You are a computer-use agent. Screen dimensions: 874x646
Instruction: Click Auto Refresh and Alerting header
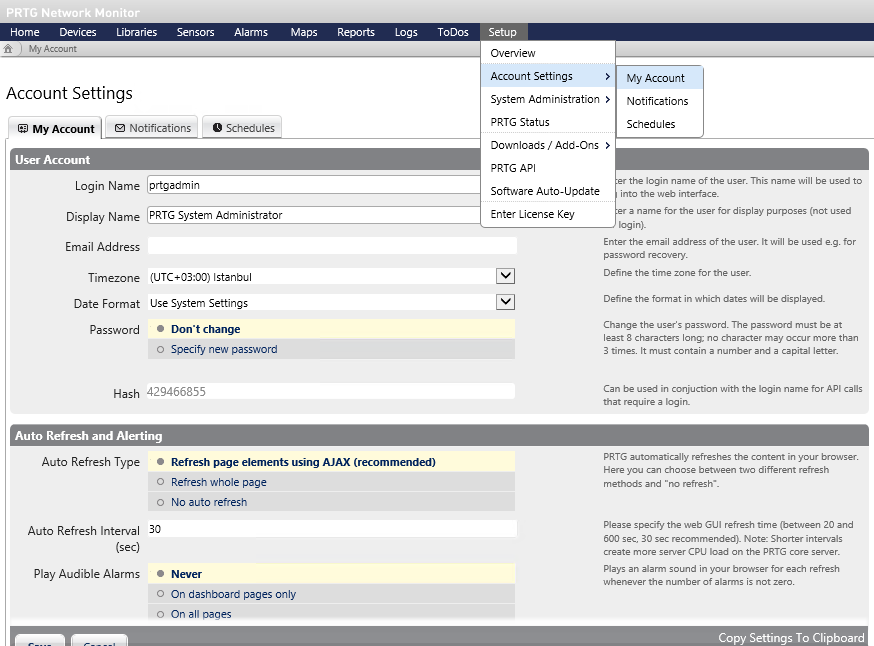click(439, 435)
